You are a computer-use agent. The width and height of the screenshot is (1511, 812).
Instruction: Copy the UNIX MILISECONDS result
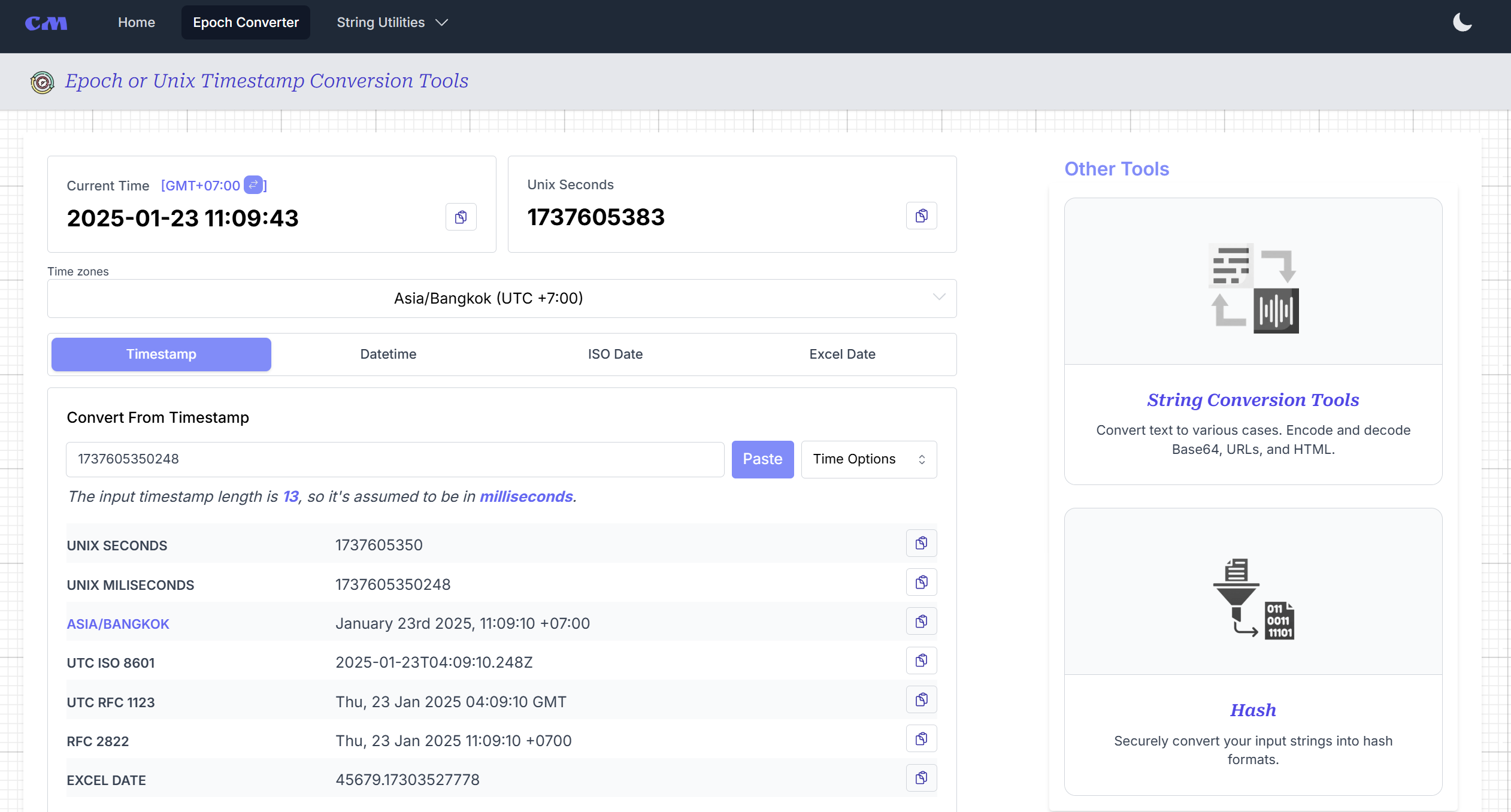tap(921, 582)
